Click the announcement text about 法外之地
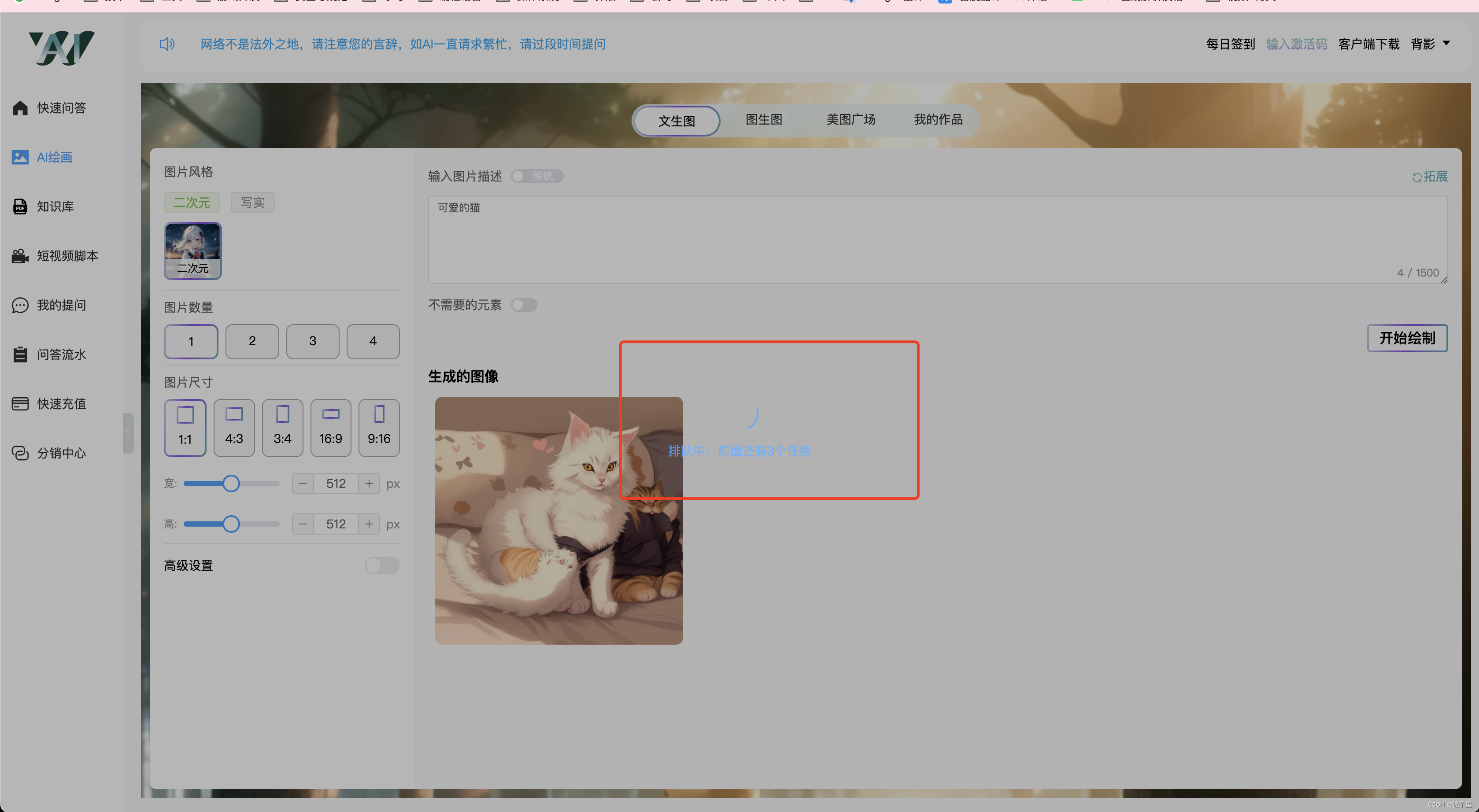1479x812 pixels. pos(403,44)
